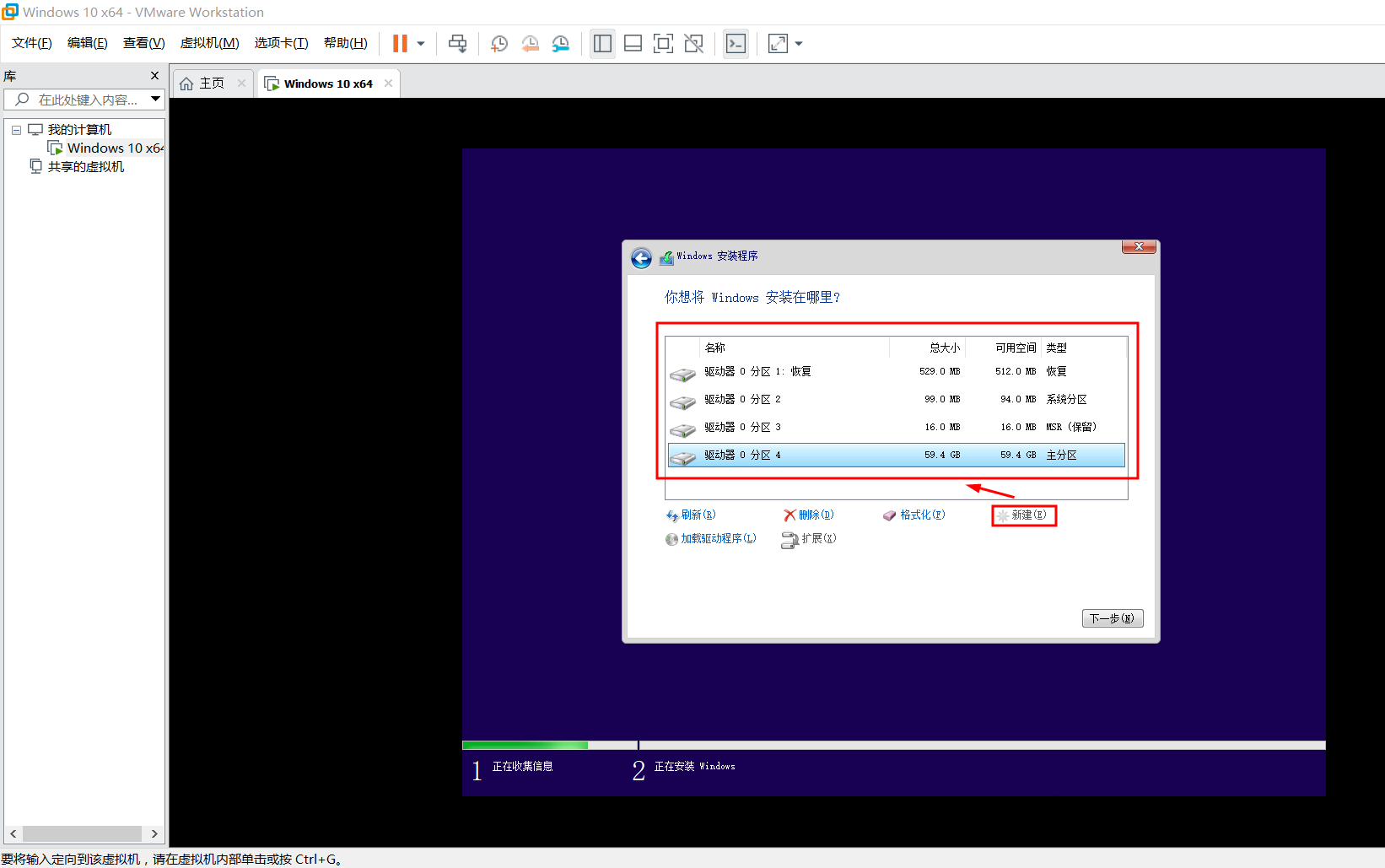This screenshot has height=868, width=1385.
Task: Click the 删除(D) link
Action: coord(808,515)
